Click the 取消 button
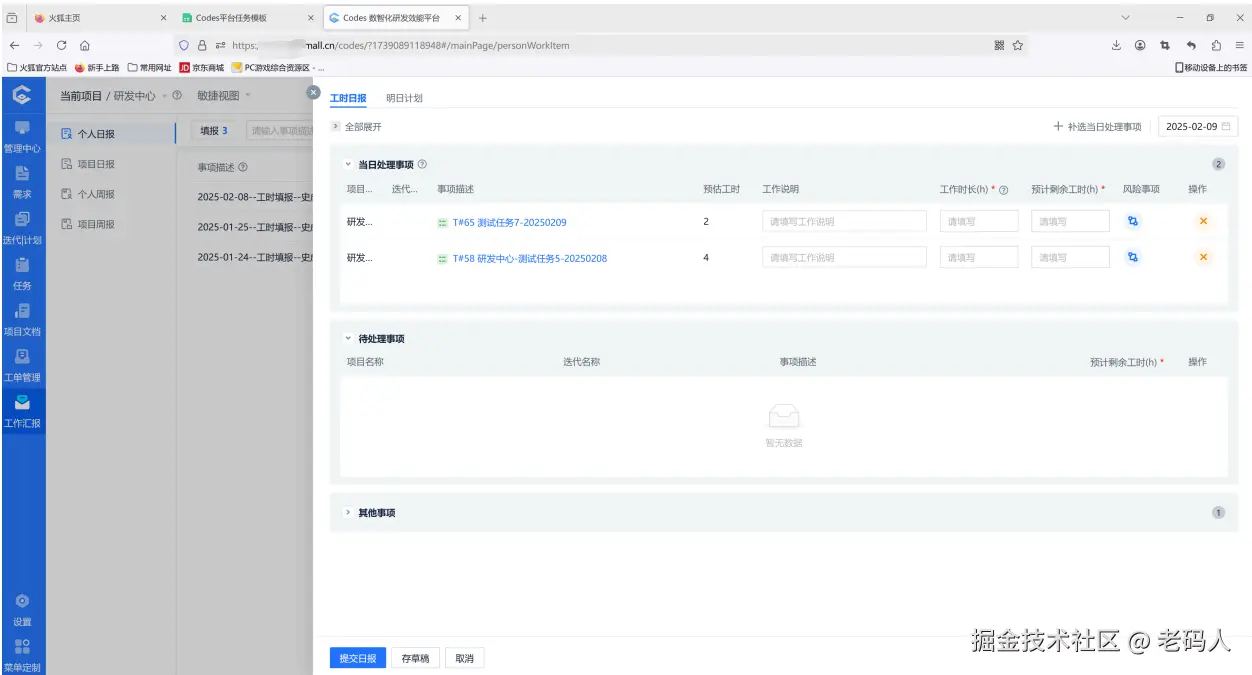This screenshot has height=675, width=1252. [464, 658]
